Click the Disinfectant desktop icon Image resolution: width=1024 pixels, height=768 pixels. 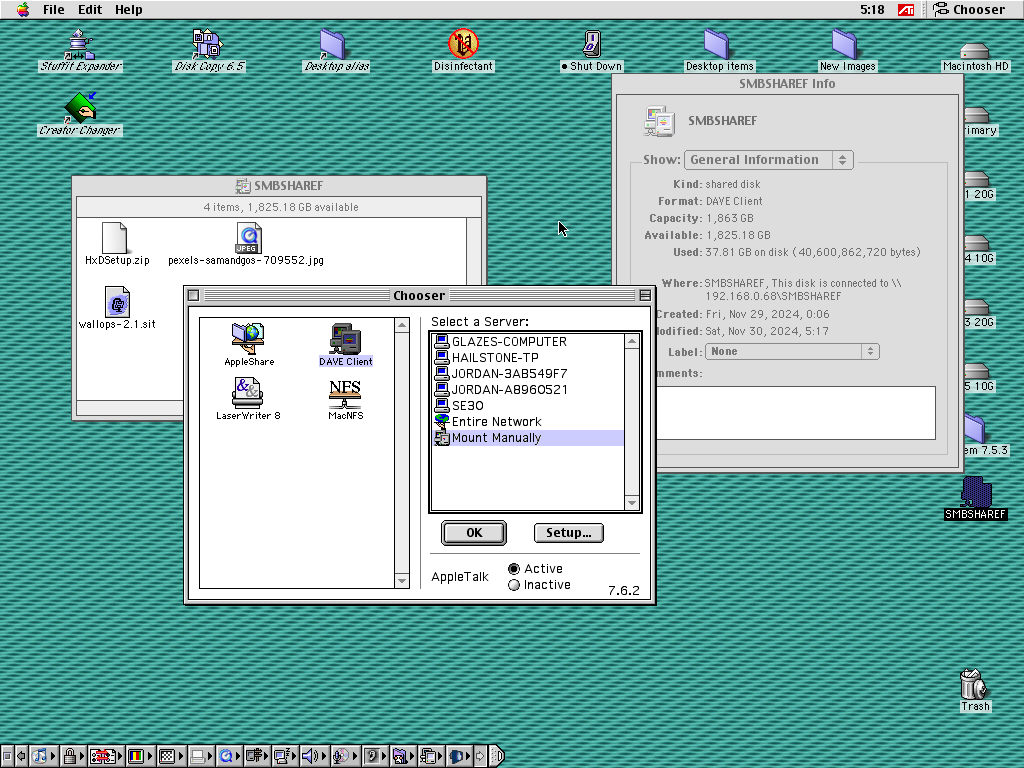463,50
